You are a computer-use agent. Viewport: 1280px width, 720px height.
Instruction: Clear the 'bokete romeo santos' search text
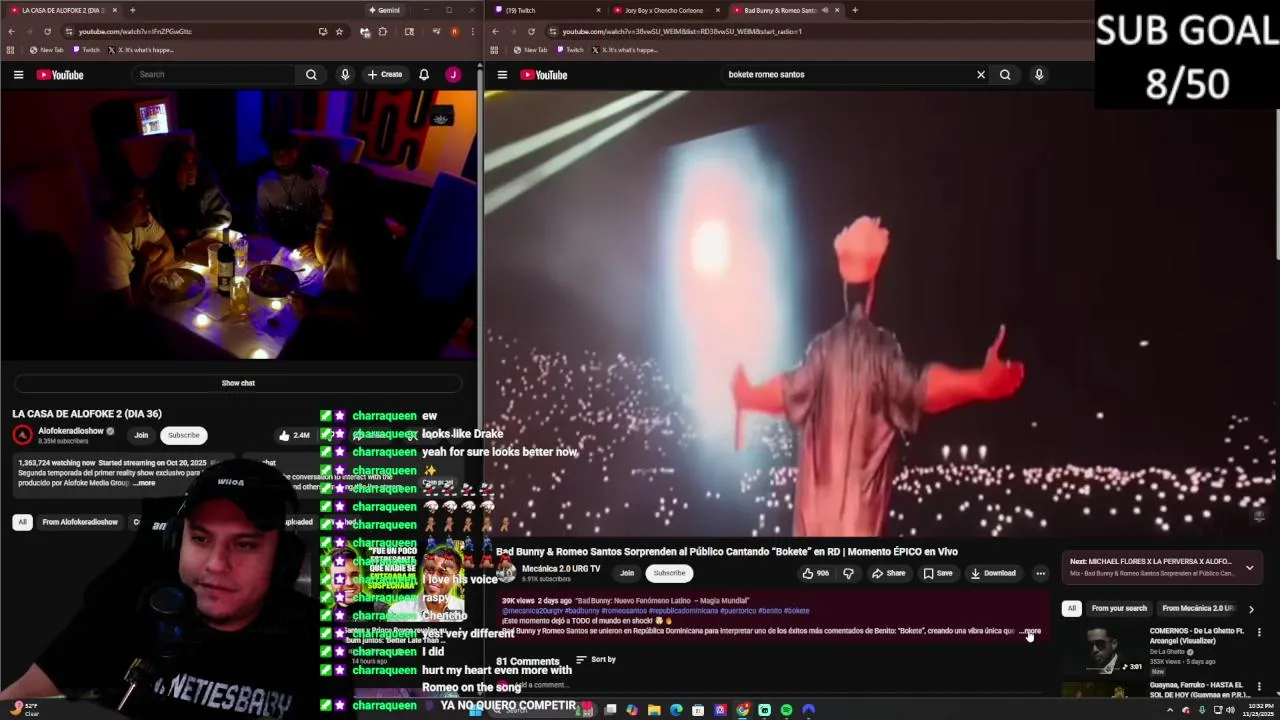point(981,75)
